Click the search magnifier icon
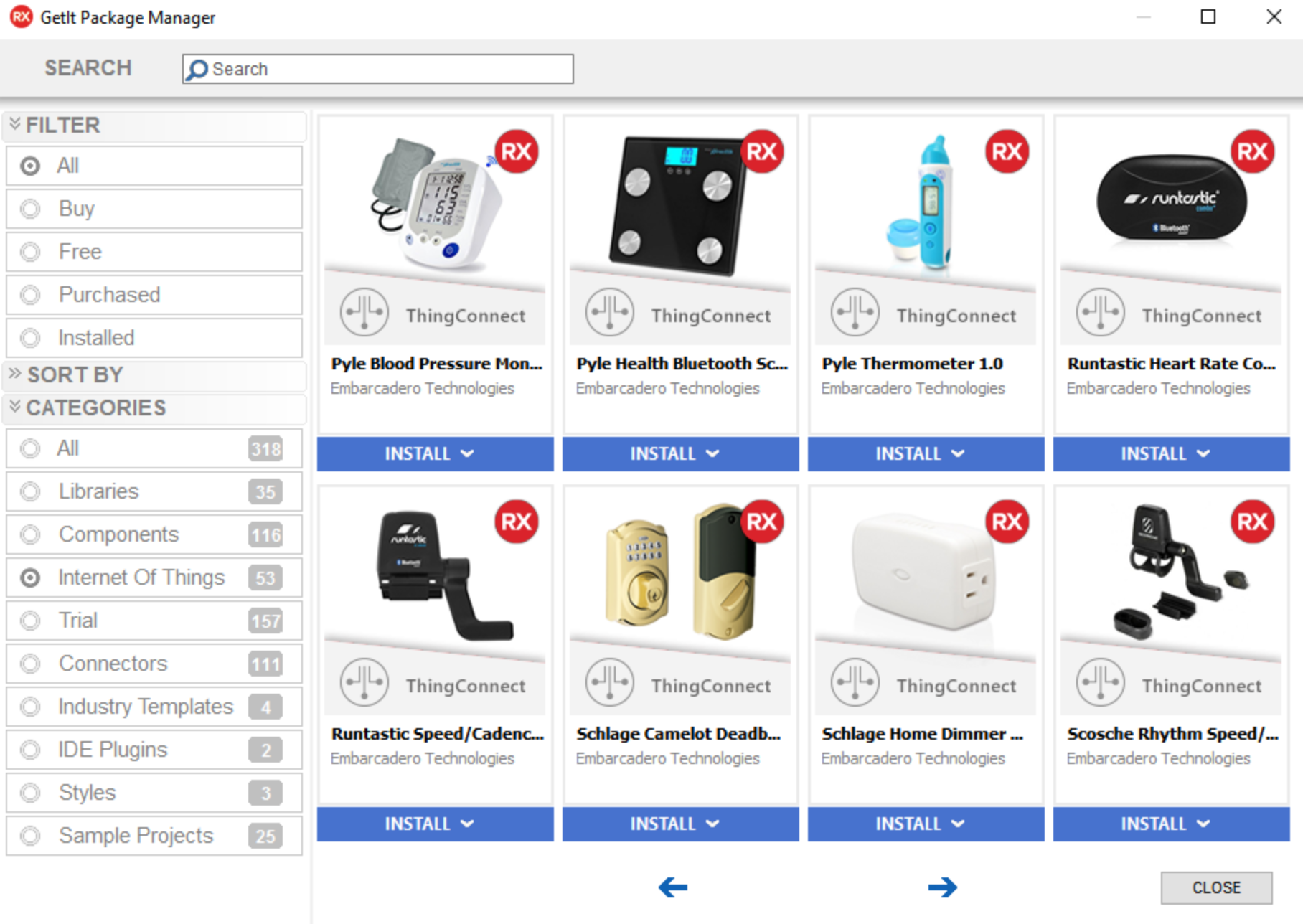Viewport: 1303px width, 924px height. 197,70
